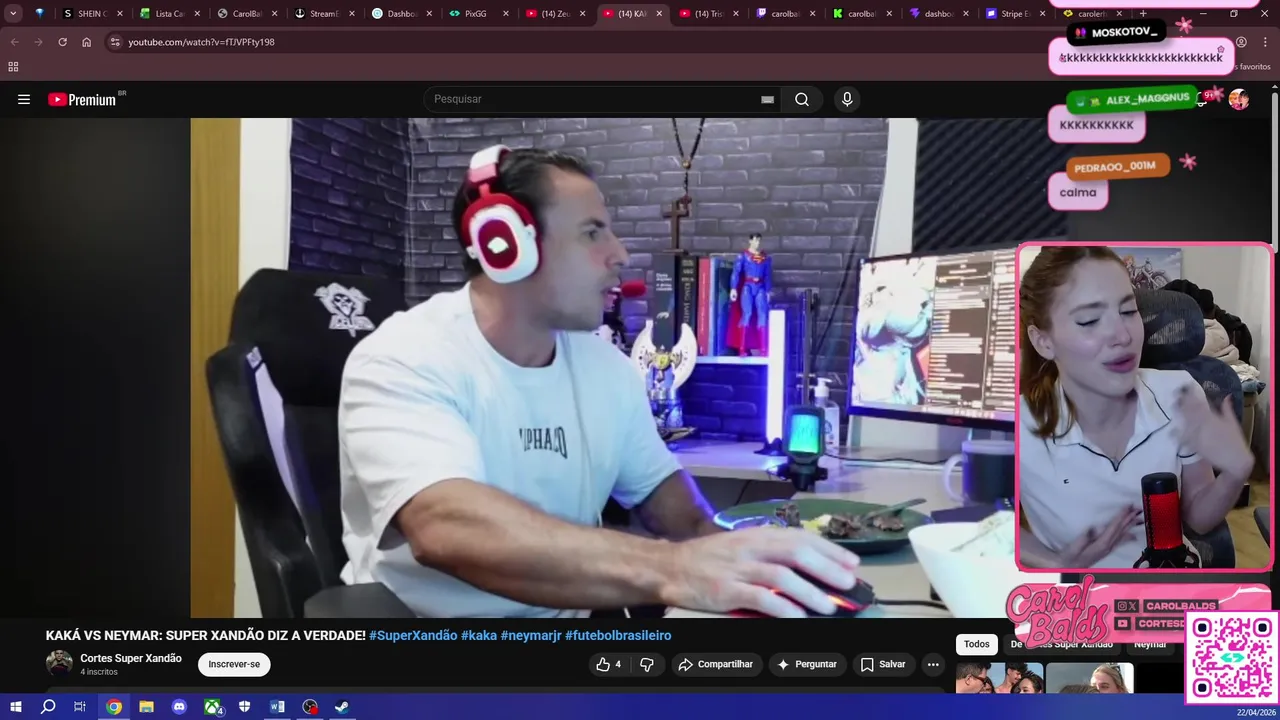Open Microsoft Word from the taskbar
The width and height of the screenshot is (1280, 720).
[x=277, y=707]
